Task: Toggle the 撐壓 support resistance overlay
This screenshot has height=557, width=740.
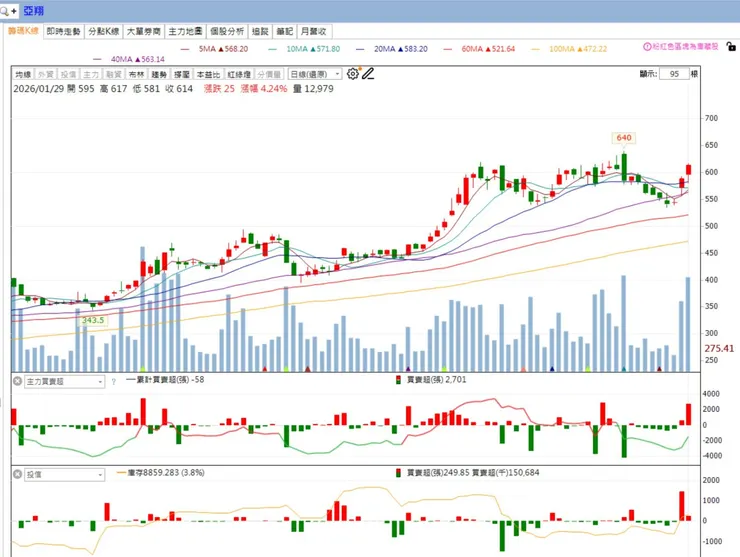Action: (182, 75)
